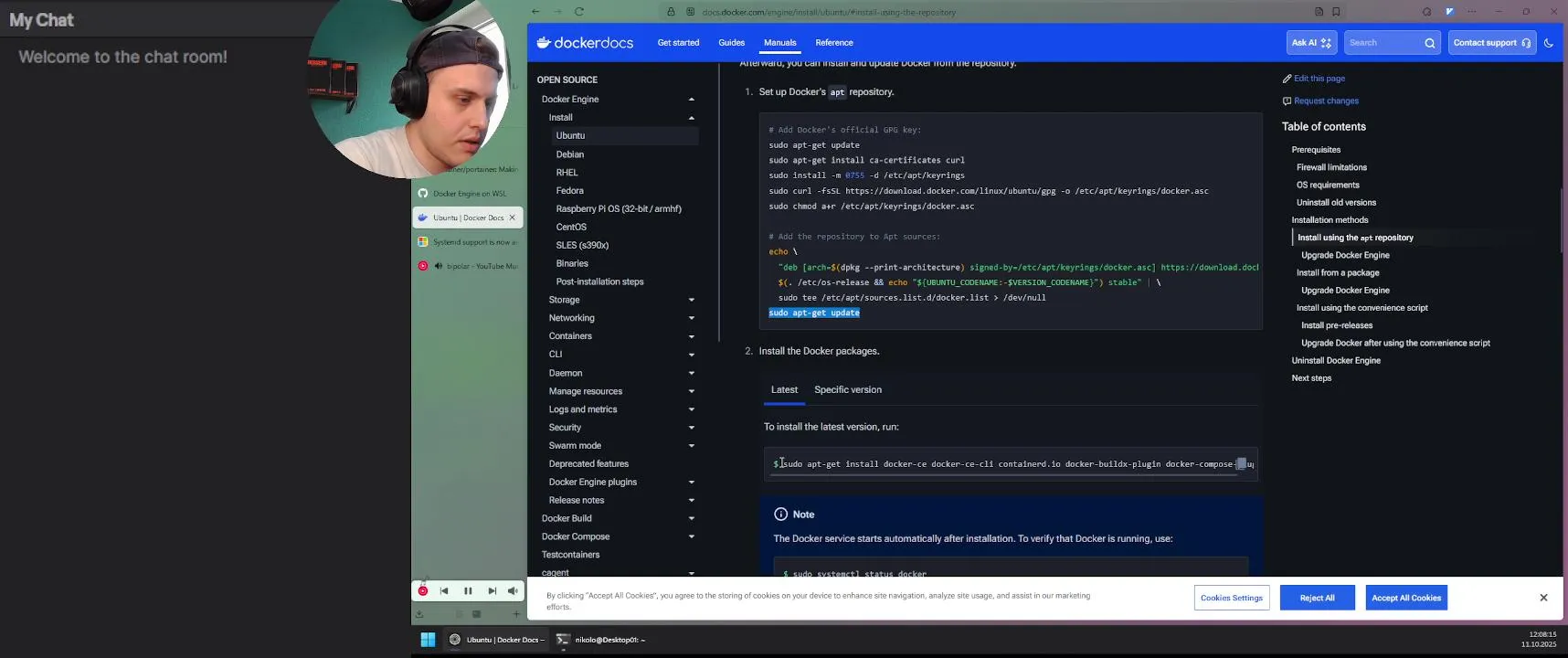Open the browser three-dots menu
1568x658 pixels.
pyautogui.click(x=1471, y=12)
